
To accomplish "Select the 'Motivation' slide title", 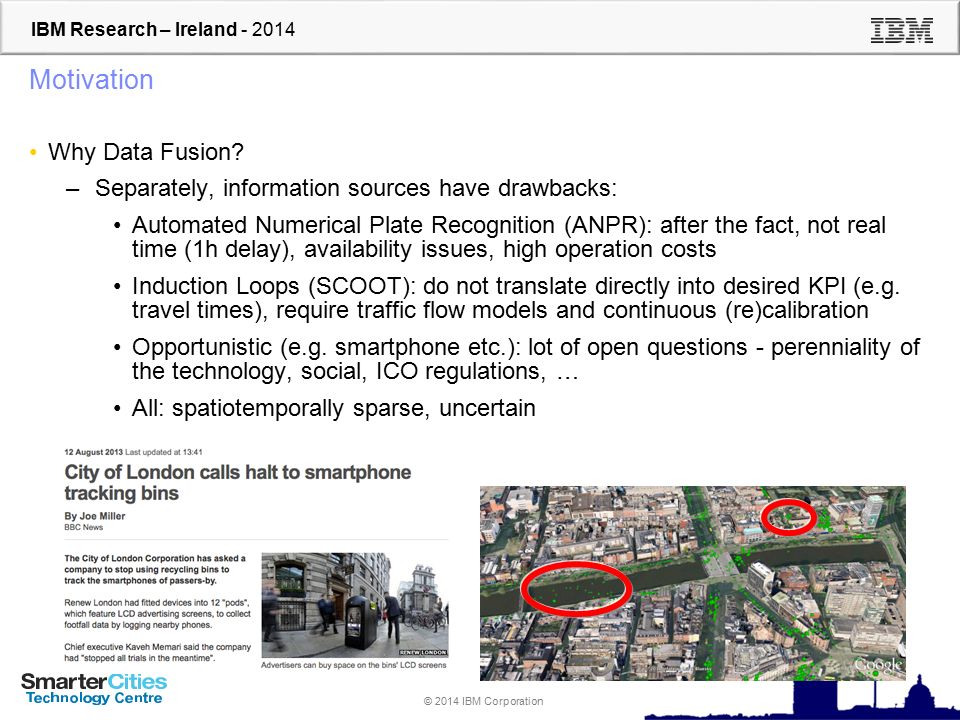I will (91, 80).
